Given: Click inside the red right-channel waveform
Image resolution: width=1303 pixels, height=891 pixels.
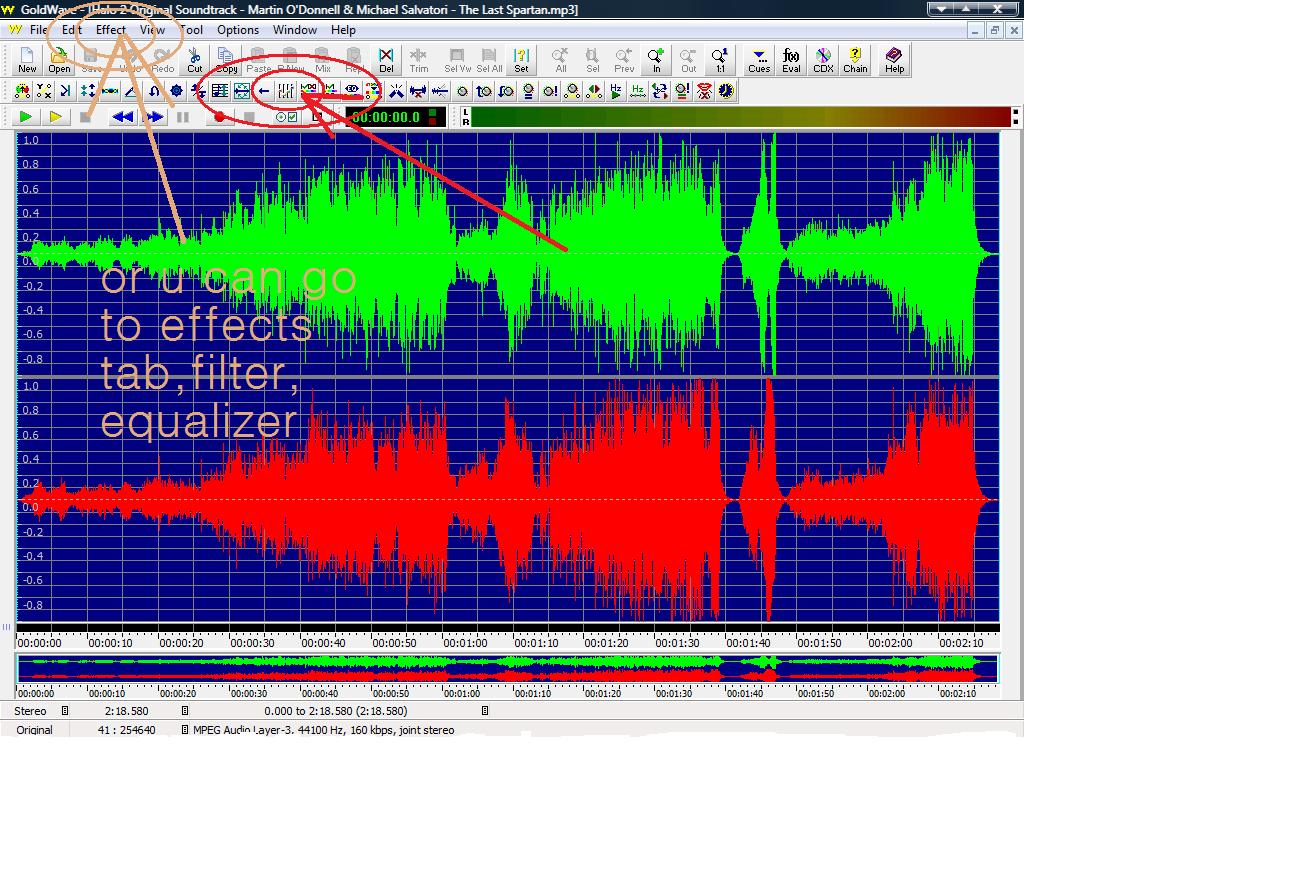Looking at the screenshot, I should [x=508, y=500].
